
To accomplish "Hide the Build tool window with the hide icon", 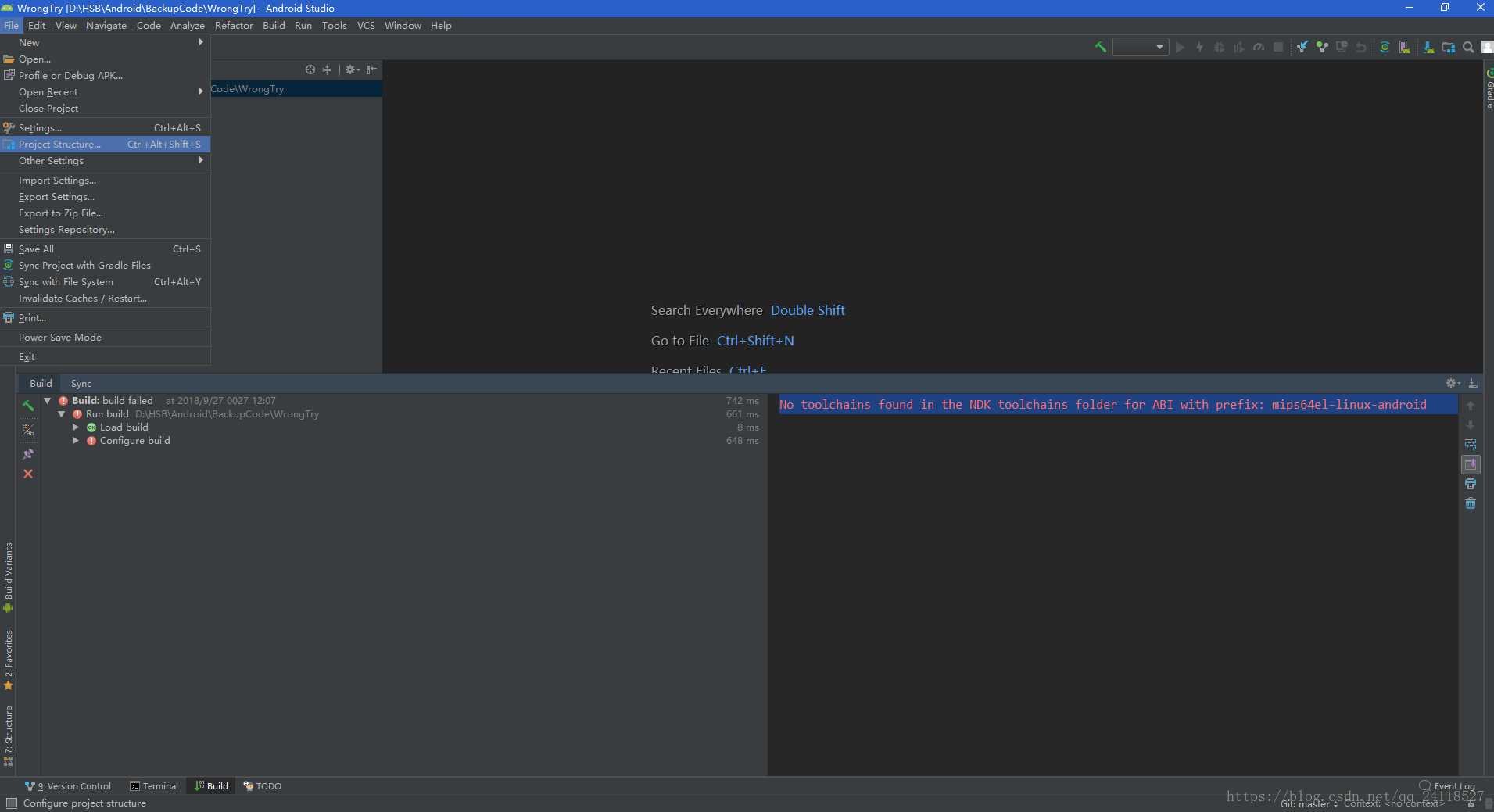I will point(1473,383).
